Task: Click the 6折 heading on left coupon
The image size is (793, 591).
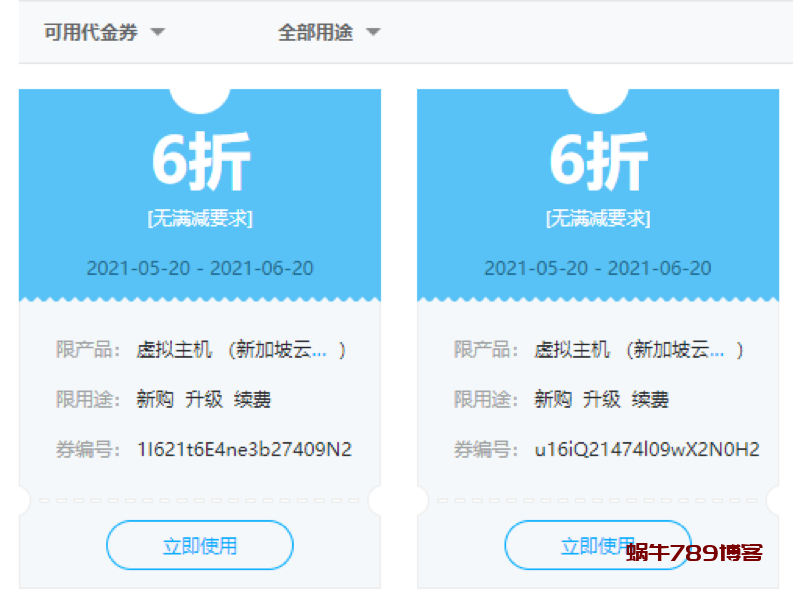Action: click(200, 160)
